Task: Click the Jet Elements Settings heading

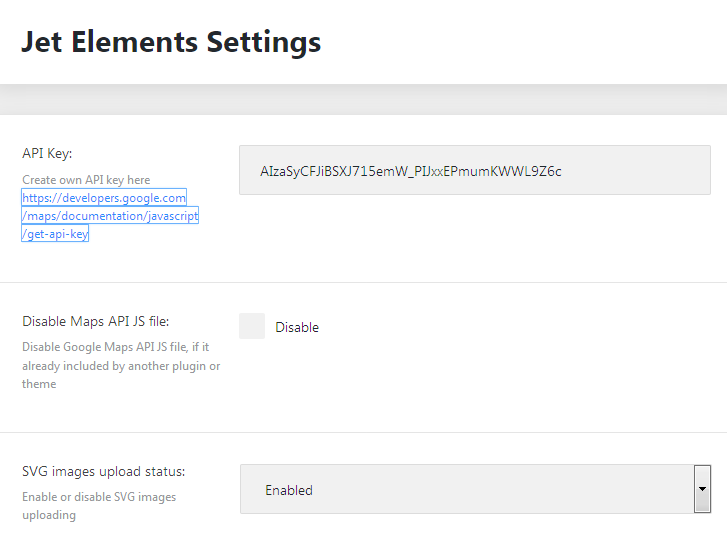Action: pos(171,42)
